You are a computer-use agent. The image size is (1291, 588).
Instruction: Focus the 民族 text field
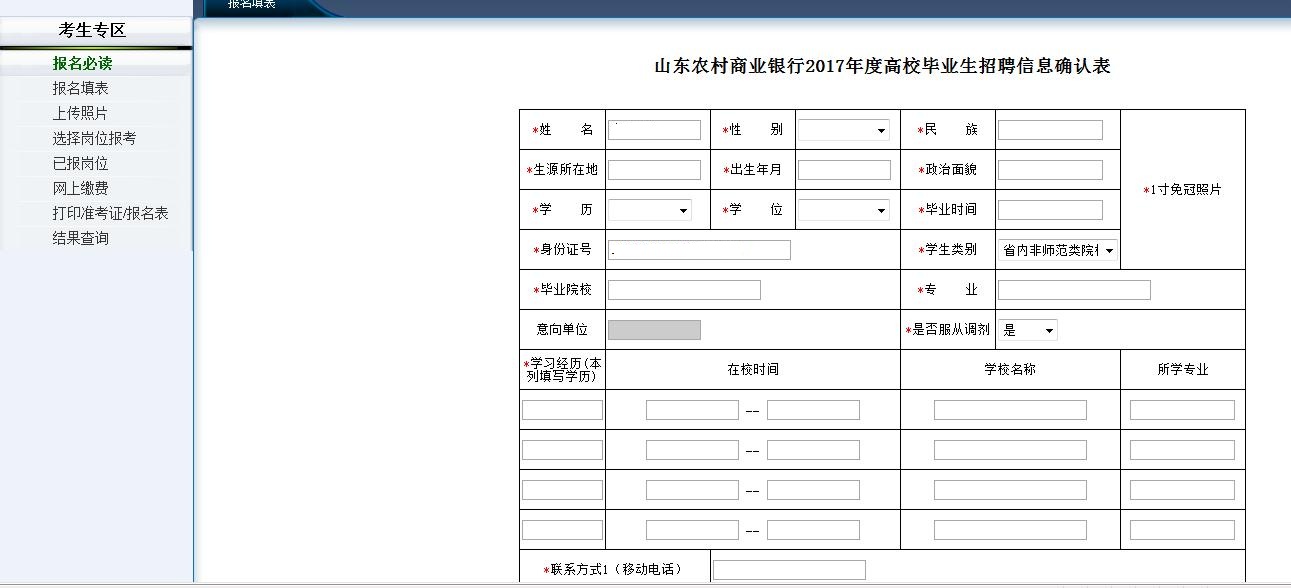(1050, 130)
